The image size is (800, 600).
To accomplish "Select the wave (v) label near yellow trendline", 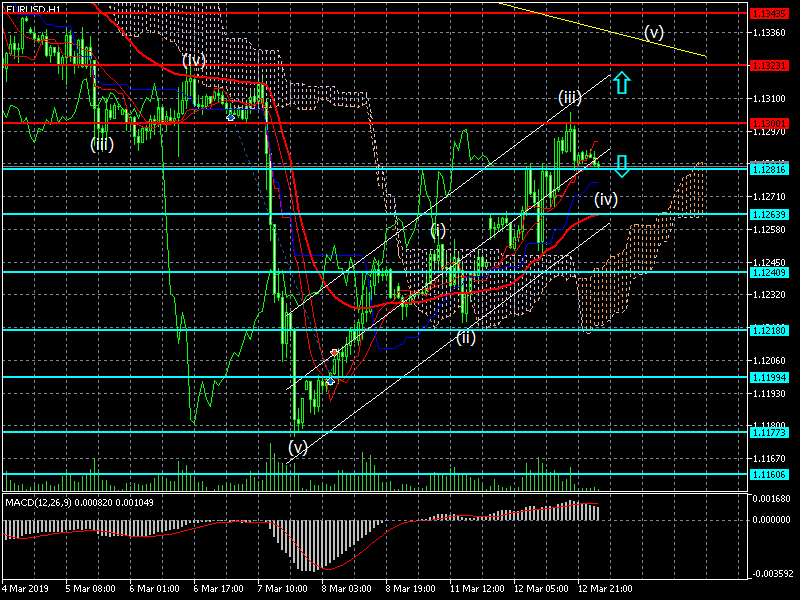I will coord(654,33).
